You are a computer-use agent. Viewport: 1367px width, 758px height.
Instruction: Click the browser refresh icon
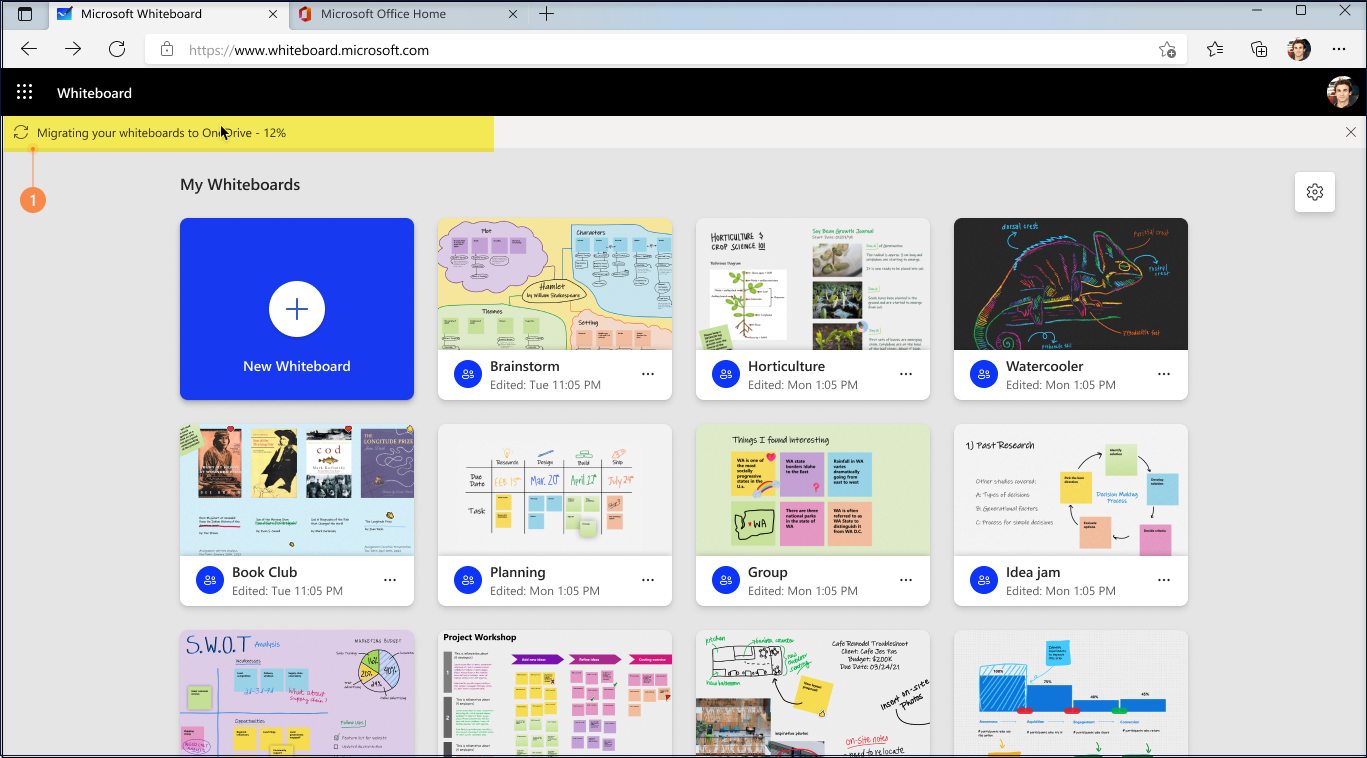pos(117,50)
